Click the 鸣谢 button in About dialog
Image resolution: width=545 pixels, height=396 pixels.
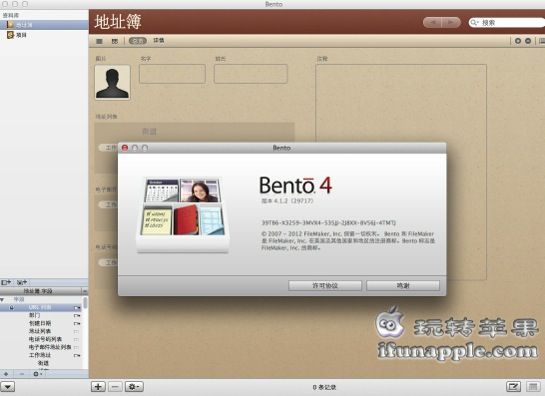pos(403,285)
